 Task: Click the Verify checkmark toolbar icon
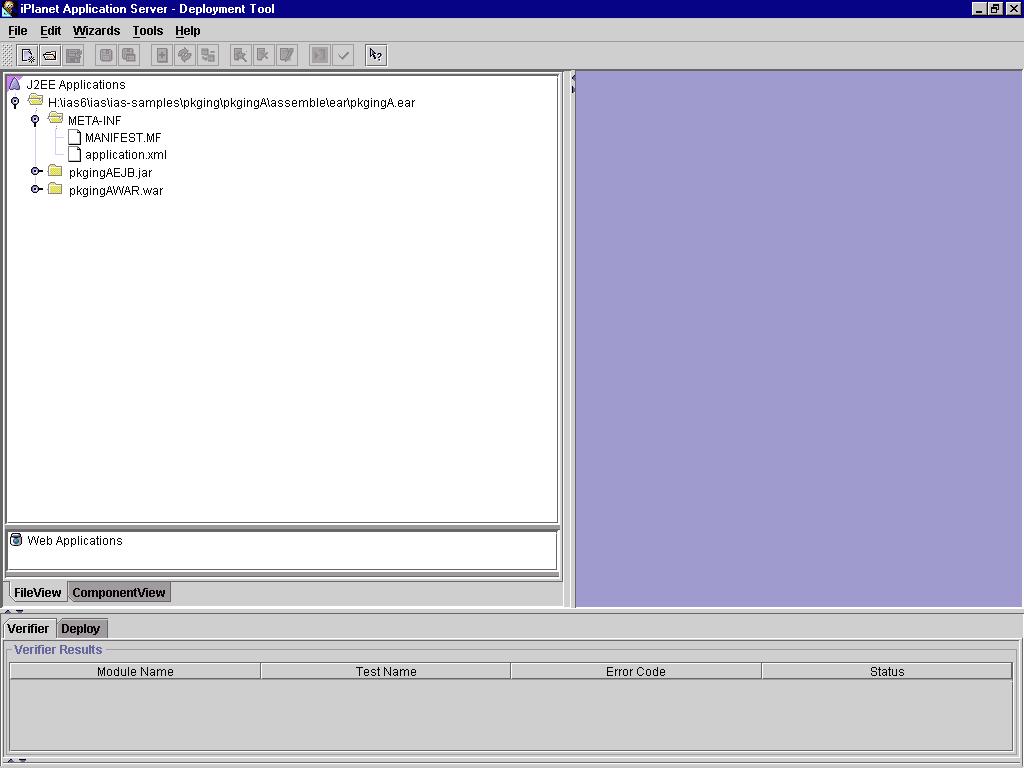(343, 56)
